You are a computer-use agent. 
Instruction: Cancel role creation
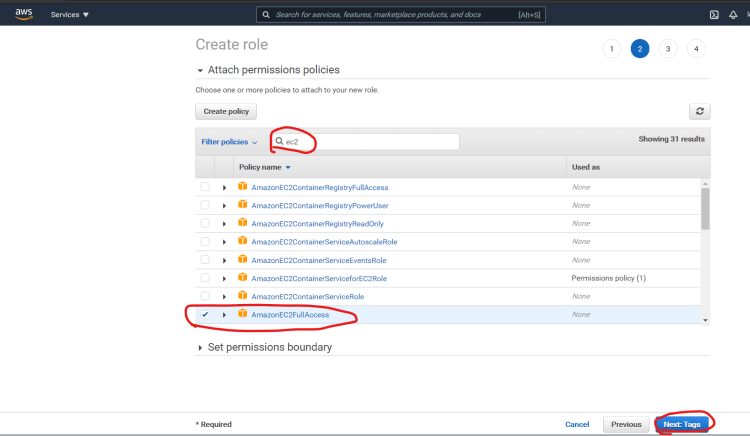577,424
